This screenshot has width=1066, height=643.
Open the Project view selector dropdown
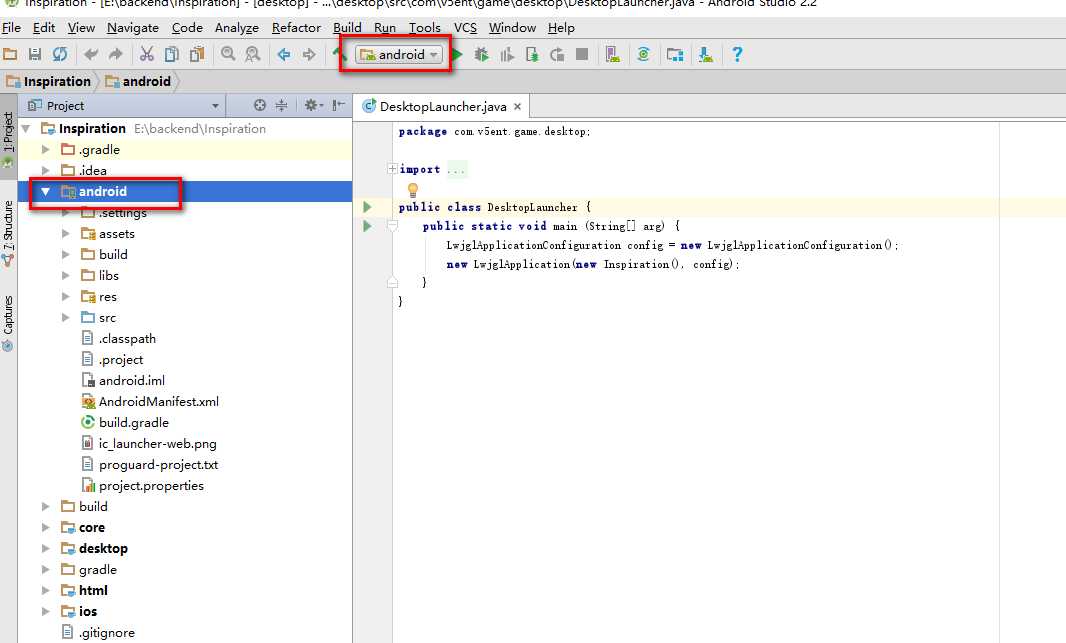pos(215,106)
